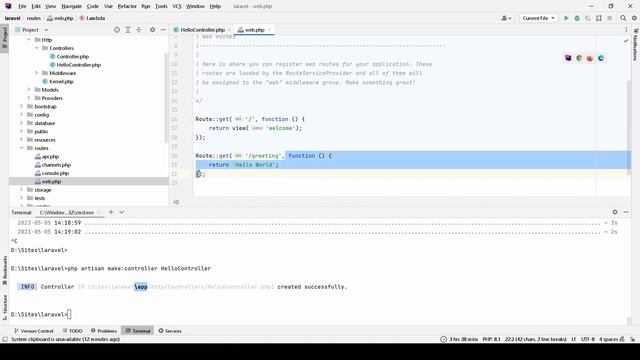
Task: Hide the Terminal tool window
Action: [626, 212]
